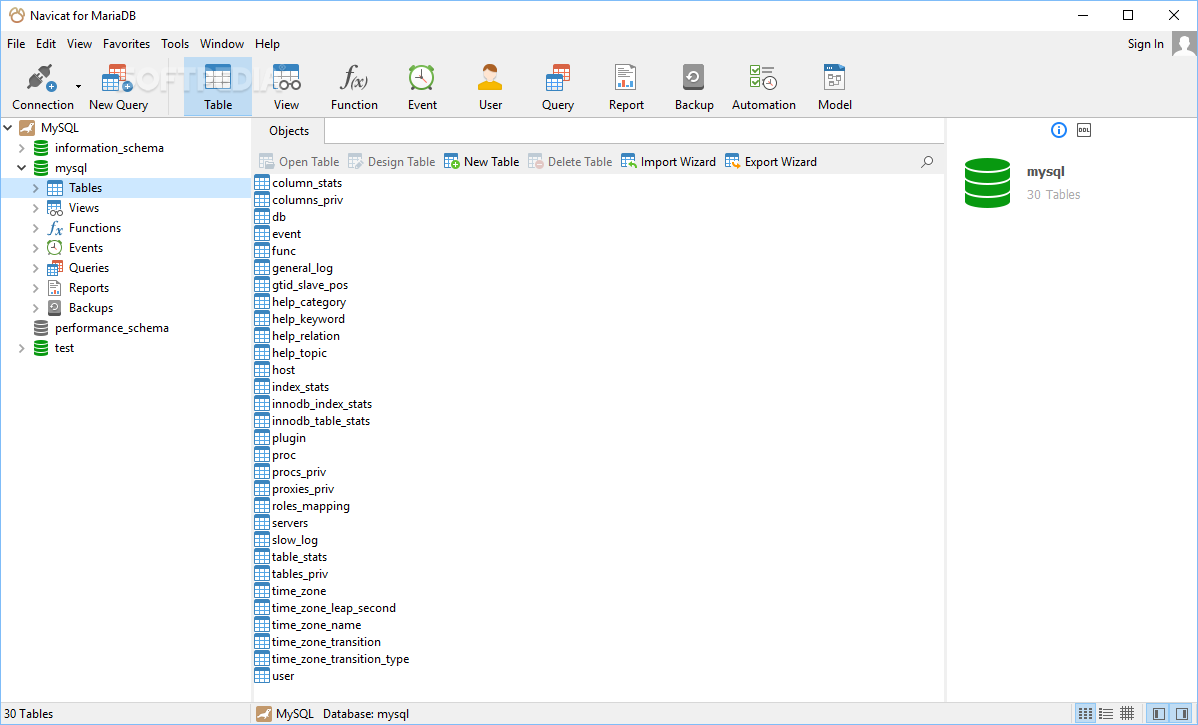Open the Help menu
Image resolution: width=1198 pixels, height=725 pixels.
(x=267, y=44)
